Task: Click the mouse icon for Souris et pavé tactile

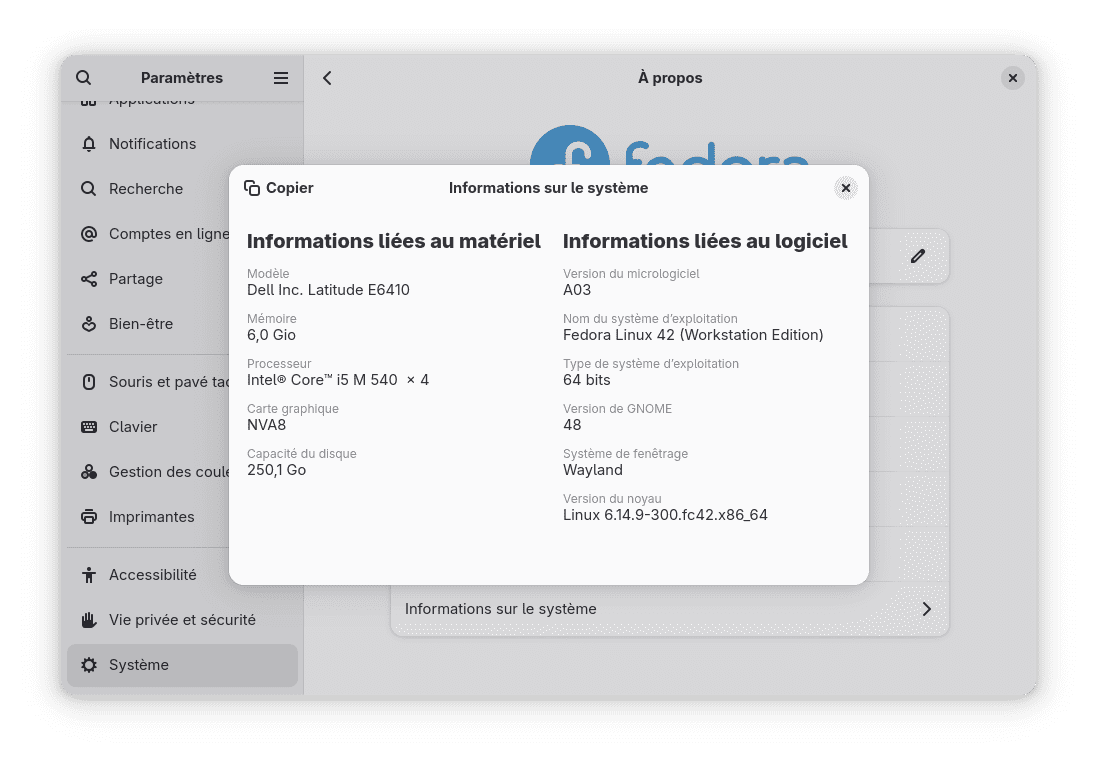Action: (x=89, y=381)
